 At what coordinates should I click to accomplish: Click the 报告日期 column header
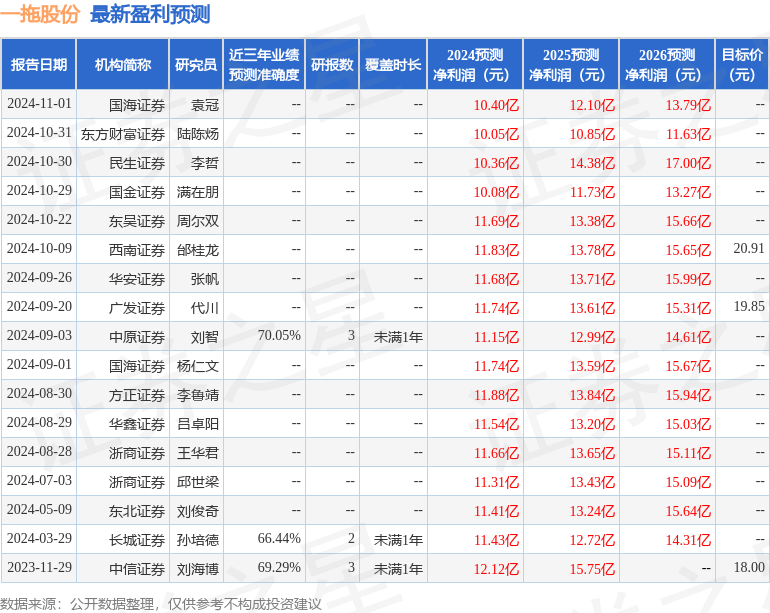[x=39, y=64]
